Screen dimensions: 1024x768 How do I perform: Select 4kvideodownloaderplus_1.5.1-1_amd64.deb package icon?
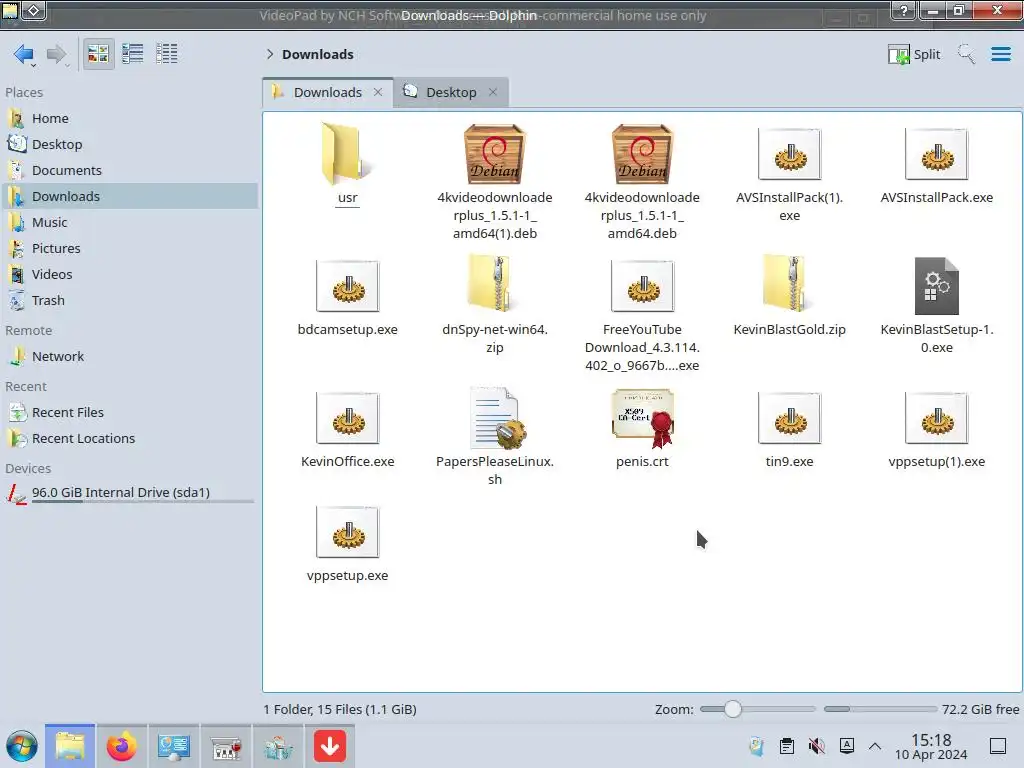click(642, 154)
